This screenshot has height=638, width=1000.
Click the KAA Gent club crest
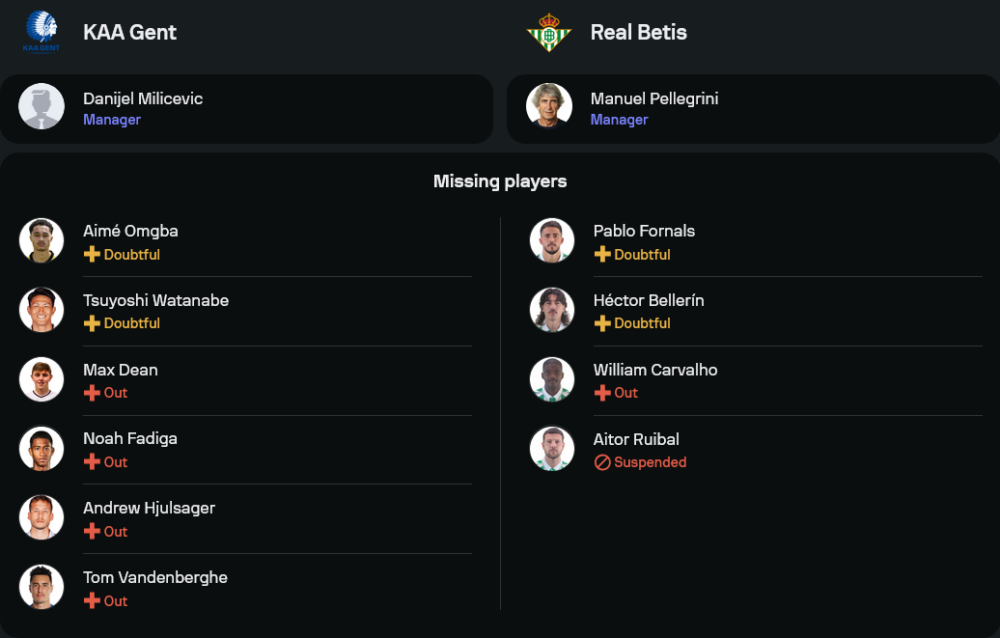[41, 32]
